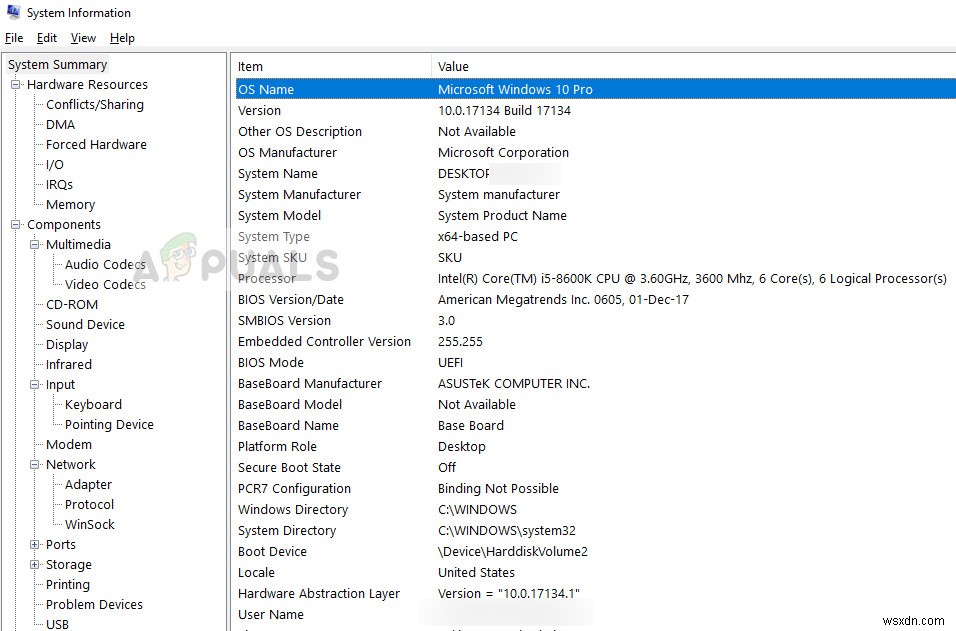The image size is (956, 631).
Task: Collapse the Multimedia tree node
Action: 35,244
